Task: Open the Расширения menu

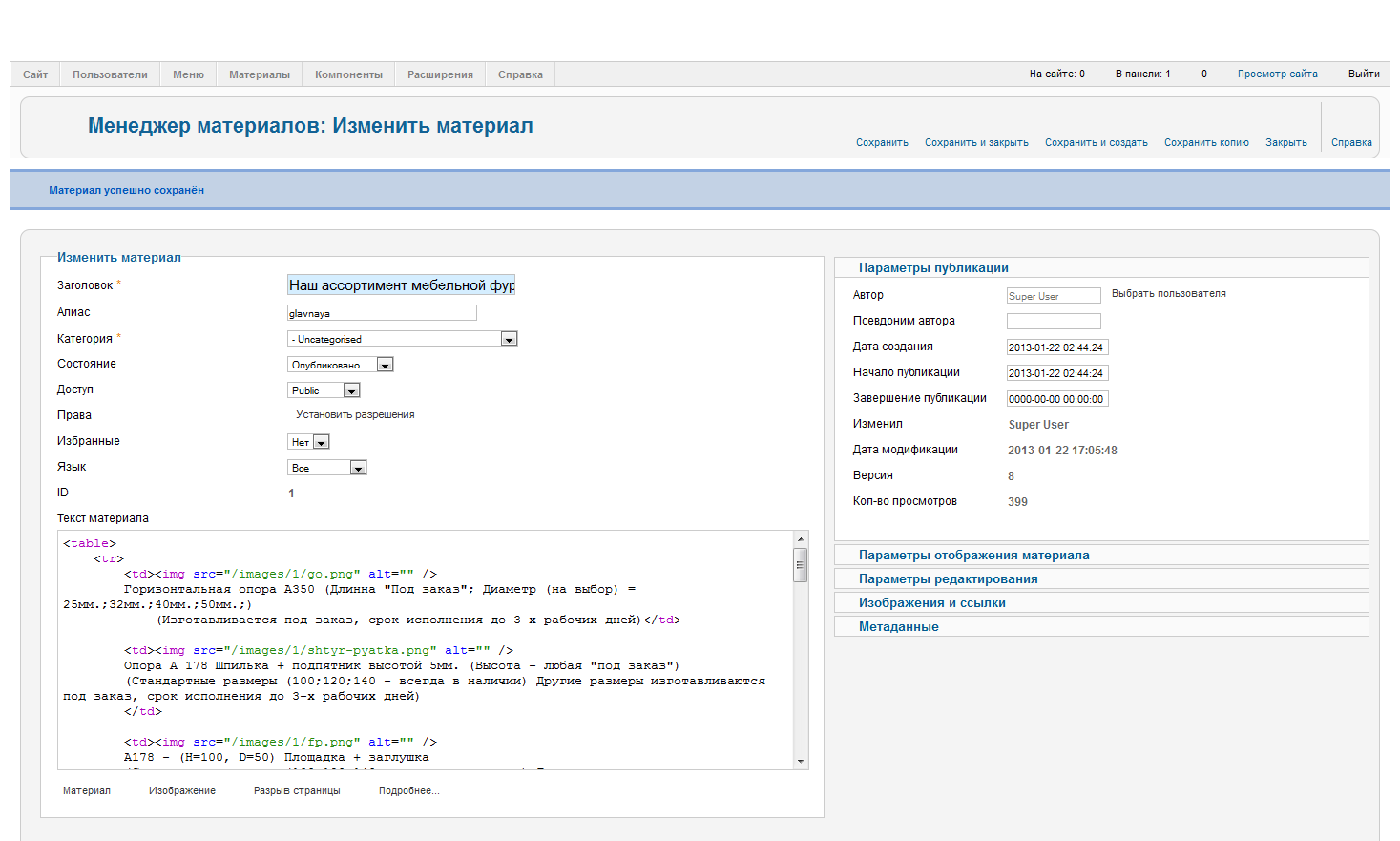Action: 440,74
